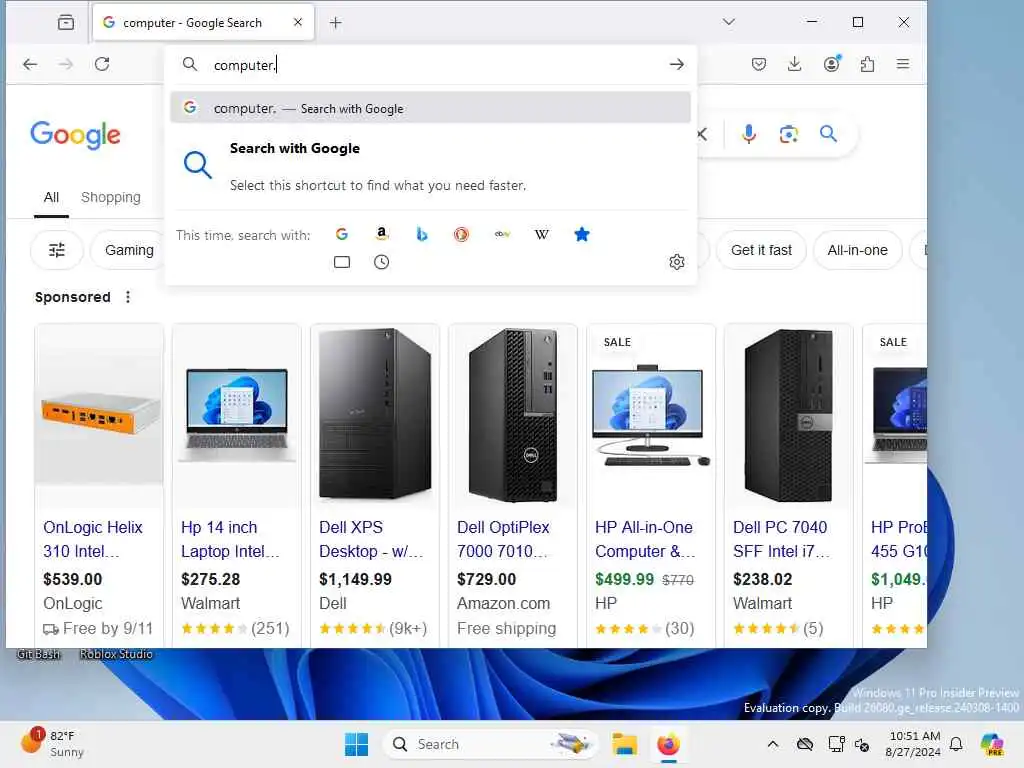
Task: Click Firefox icon in taskbar
Action: 668,744
